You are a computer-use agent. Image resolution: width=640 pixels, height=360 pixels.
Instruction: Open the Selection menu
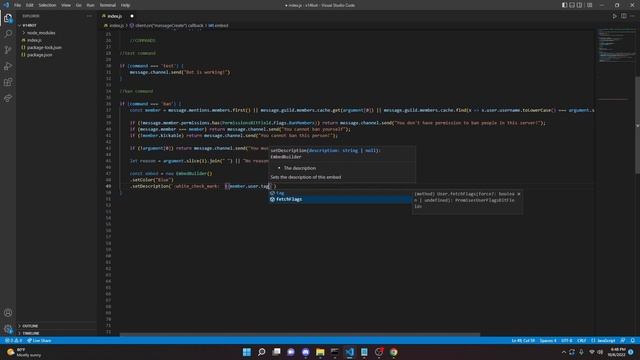(47, 5)
